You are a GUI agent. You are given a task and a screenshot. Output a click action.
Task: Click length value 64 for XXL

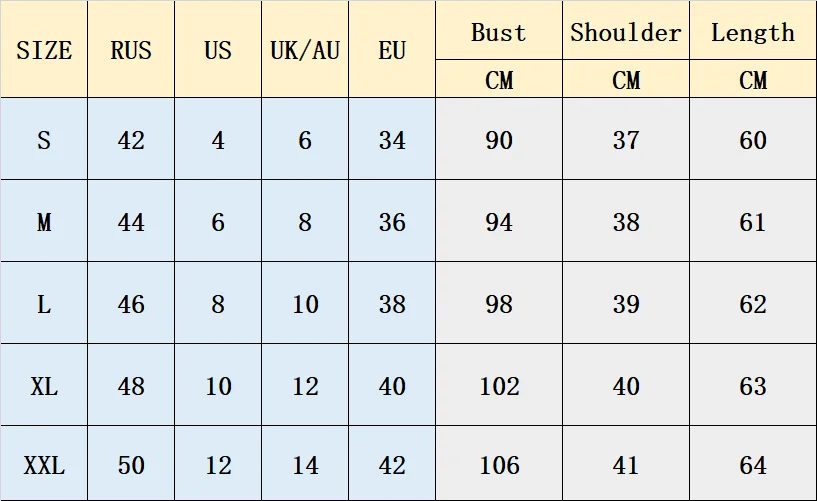(753, 465)
